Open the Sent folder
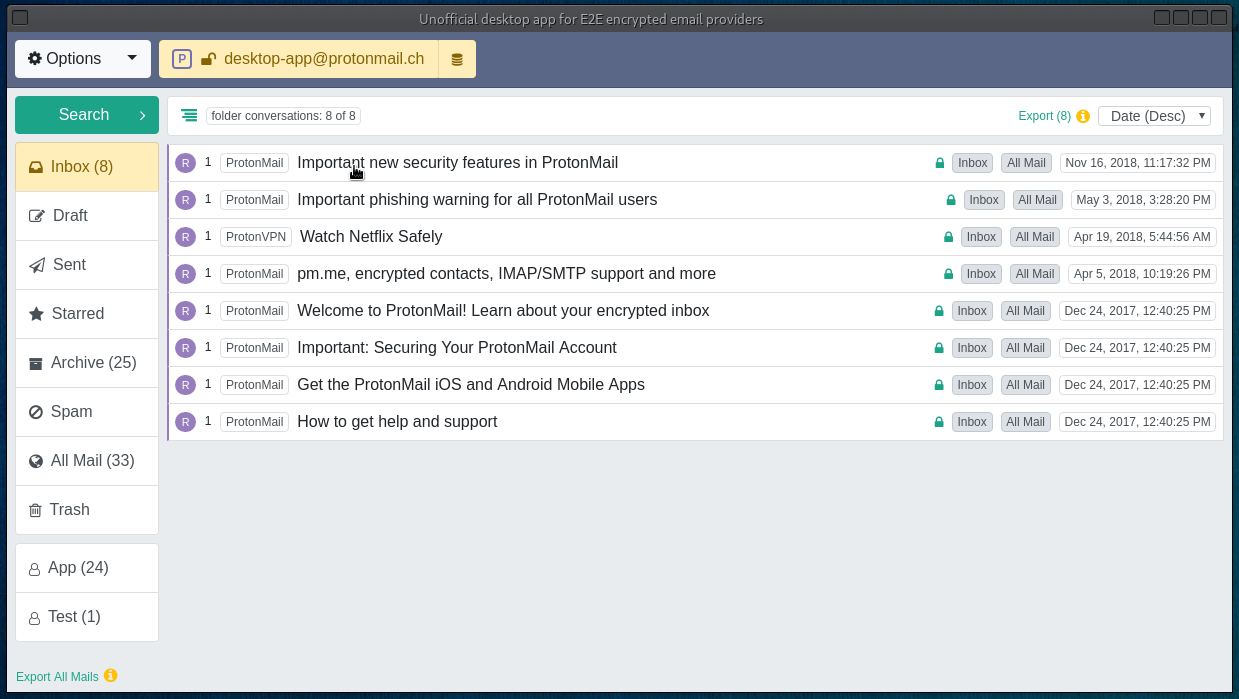The image size is (1239, 699). tap(87, 265)
